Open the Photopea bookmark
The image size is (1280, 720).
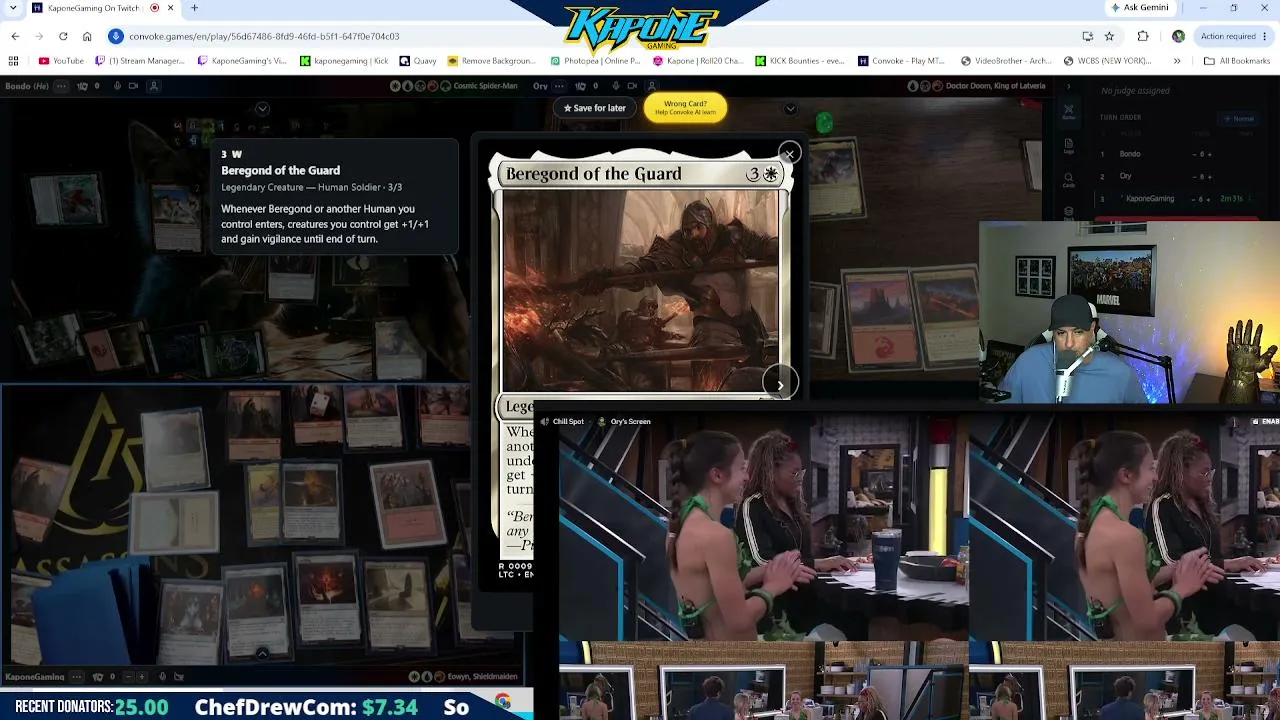point(595,61)
